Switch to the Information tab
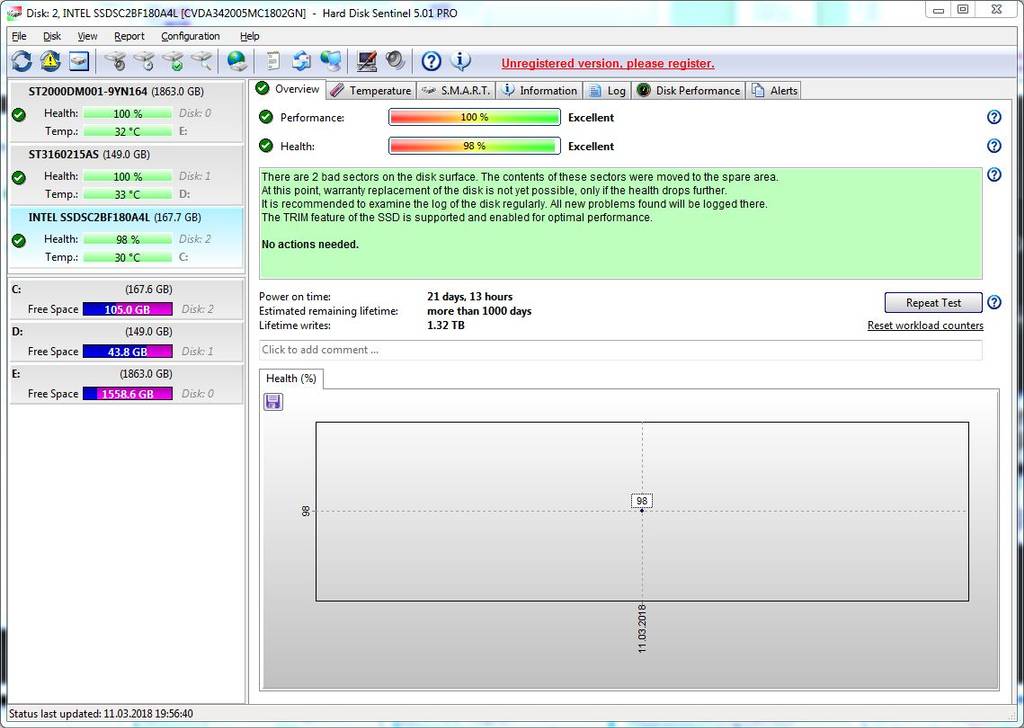 [539, 90]
